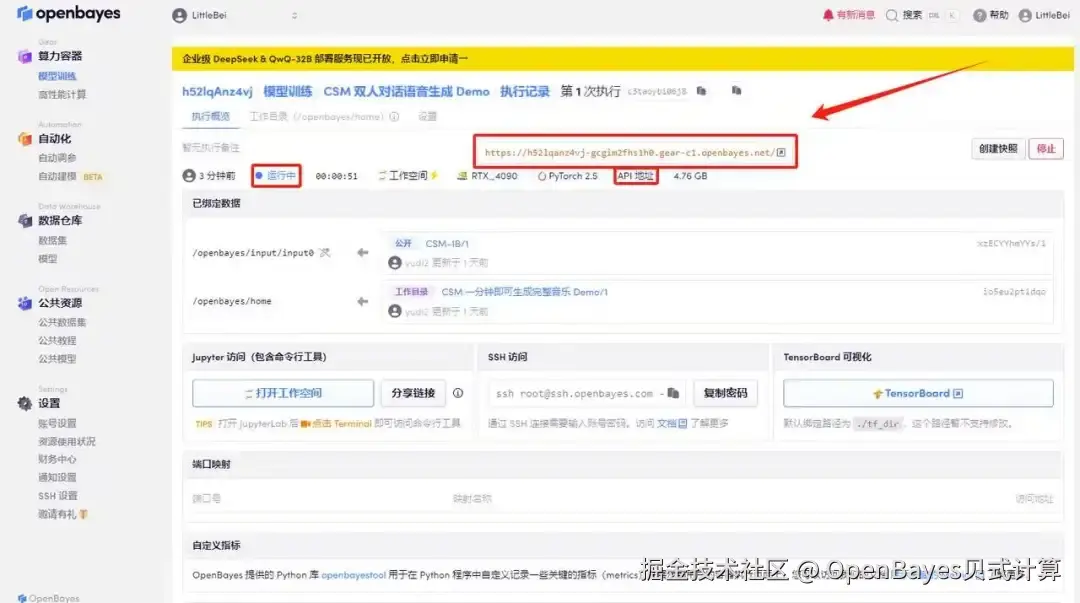1080x603 pixels.
Task: Click the 复制密码 button
Action: (x=725, y=393)
